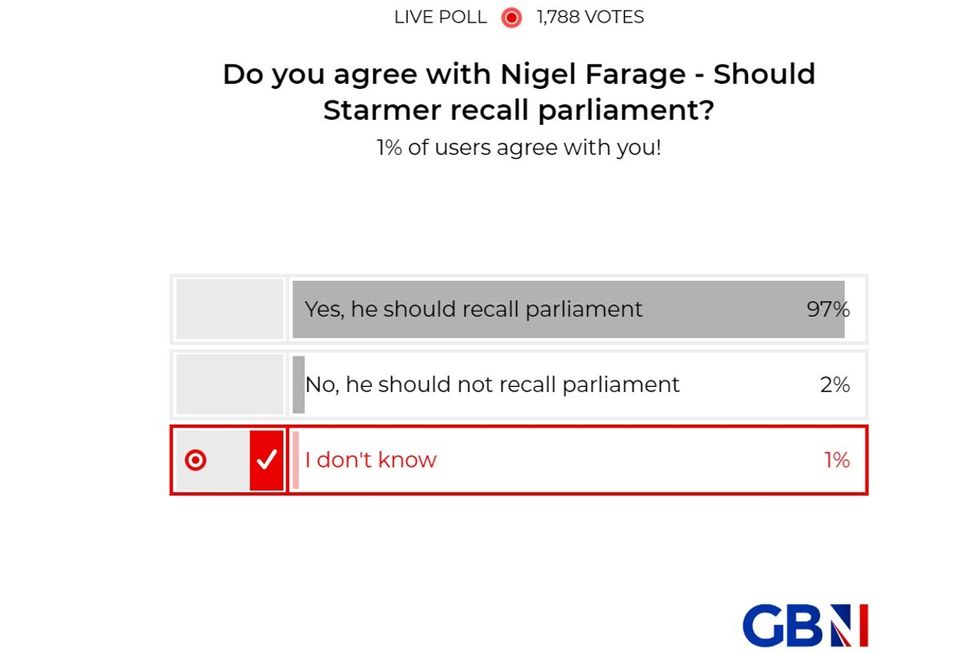Click the red LIVE POLL dot icon

point(511,16)
